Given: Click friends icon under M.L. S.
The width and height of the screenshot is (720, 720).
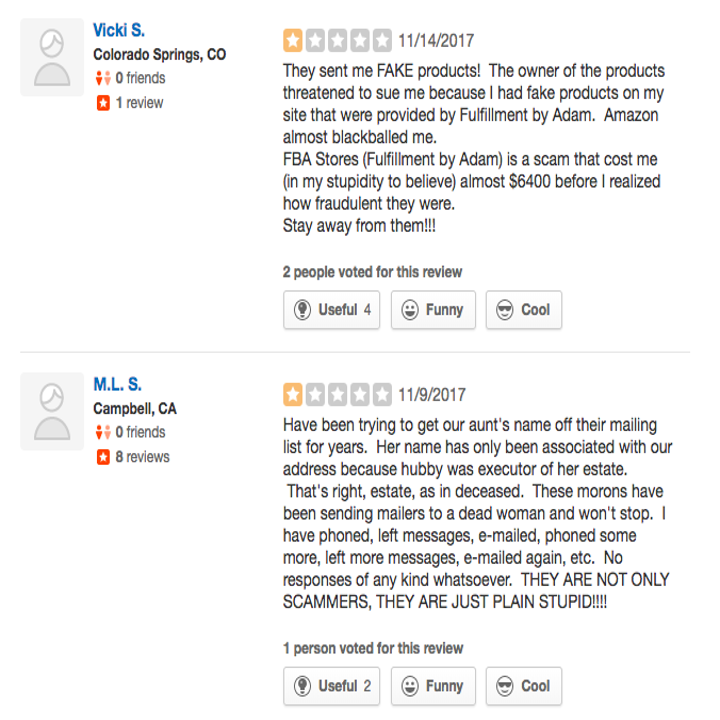Looking at the screenshot, I should click(102, 432).
